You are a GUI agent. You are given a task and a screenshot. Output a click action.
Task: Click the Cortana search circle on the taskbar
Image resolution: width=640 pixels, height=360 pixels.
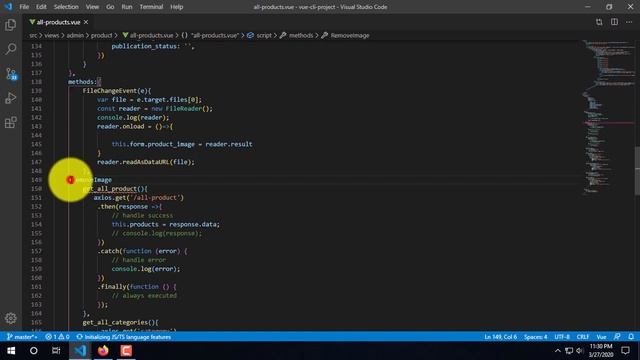(x=33, y=351)
